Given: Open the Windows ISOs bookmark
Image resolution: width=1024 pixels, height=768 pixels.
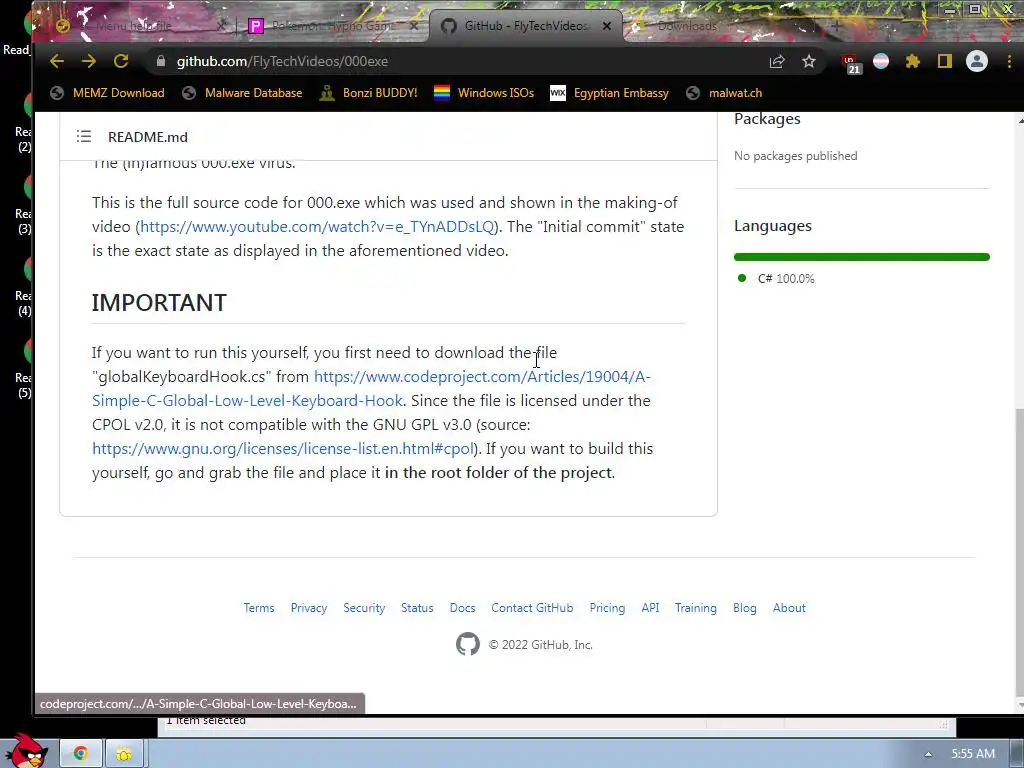Looking at the screenshot, I should (x=484, y=93).
